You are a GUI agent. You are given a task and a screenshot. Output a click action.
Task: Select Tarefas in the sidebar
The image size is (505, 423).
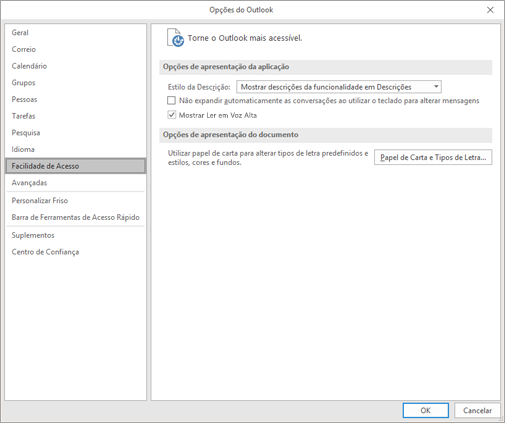[x=75, y=116]
